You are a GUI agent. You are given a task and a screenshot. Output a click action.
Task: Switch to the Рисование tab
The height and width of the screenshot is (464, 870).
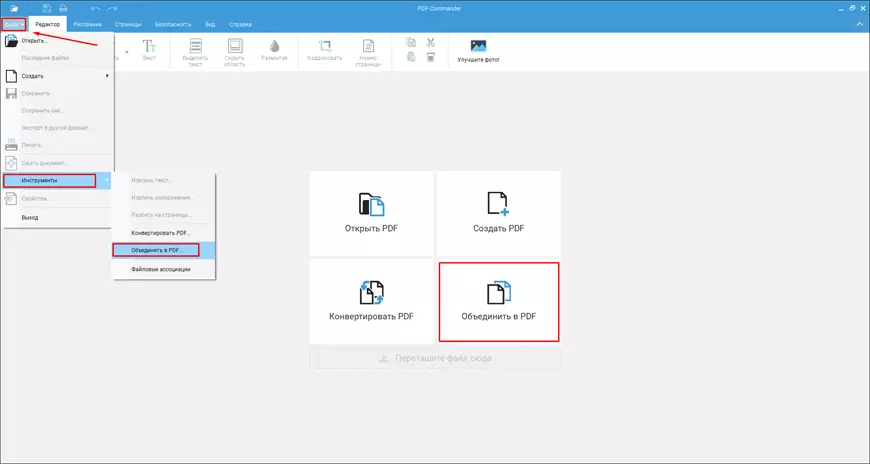[x=88, y=24]
